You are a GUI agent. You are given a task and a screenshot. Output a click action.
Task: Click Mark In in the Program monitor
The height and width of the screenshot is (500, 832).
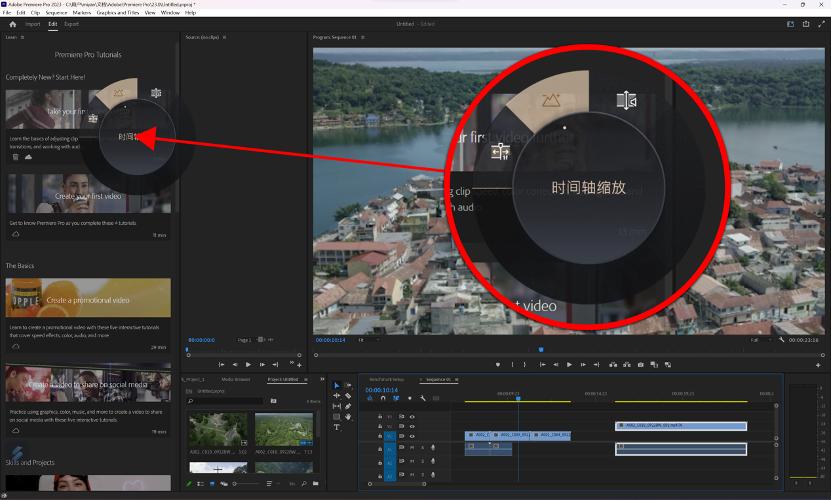[x=512, y=365]
